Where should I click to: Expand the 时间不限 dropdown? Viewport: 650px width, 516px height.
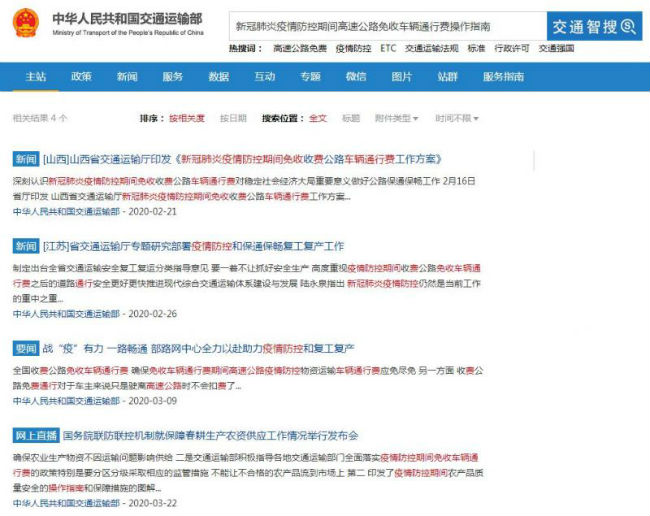pyautogui.click(x=457, y=119)
